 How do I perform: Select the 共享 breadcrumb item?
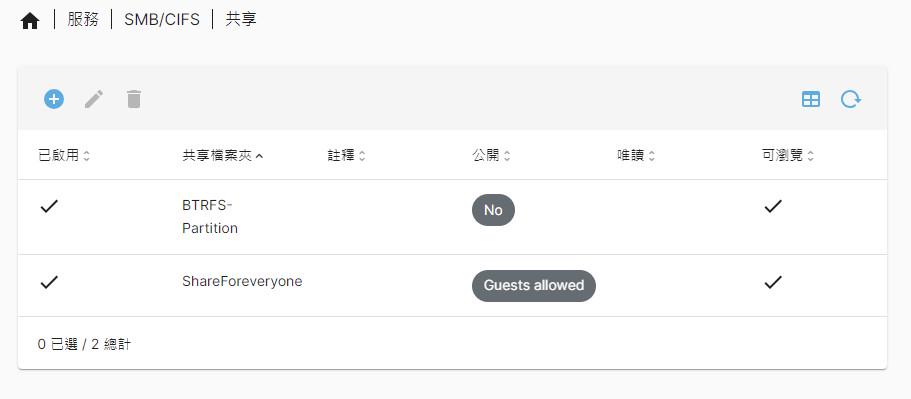241,20
